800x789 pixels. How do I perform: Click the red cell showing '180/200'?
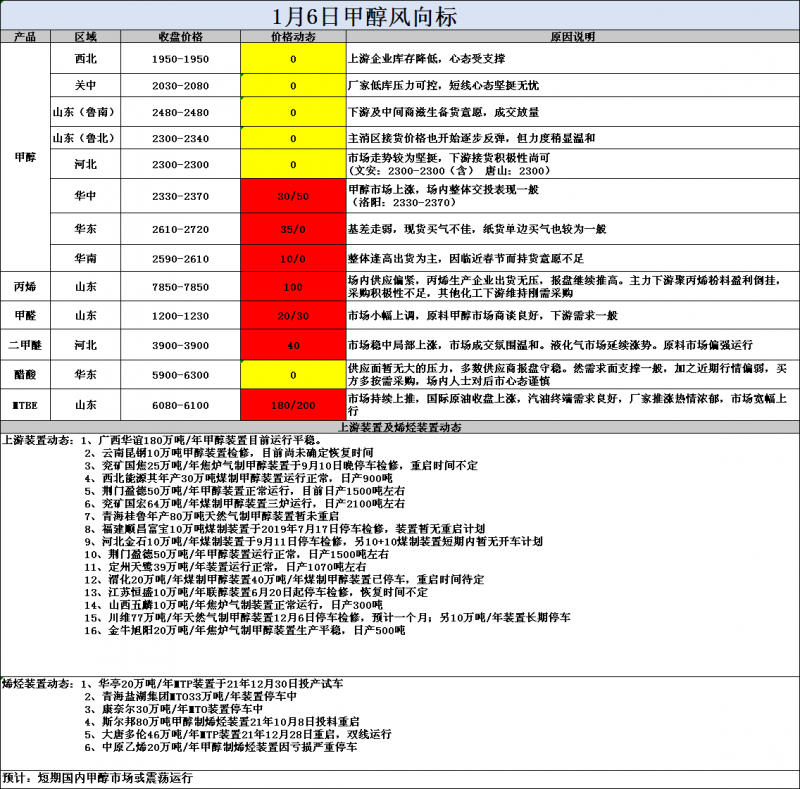[293, 405]
